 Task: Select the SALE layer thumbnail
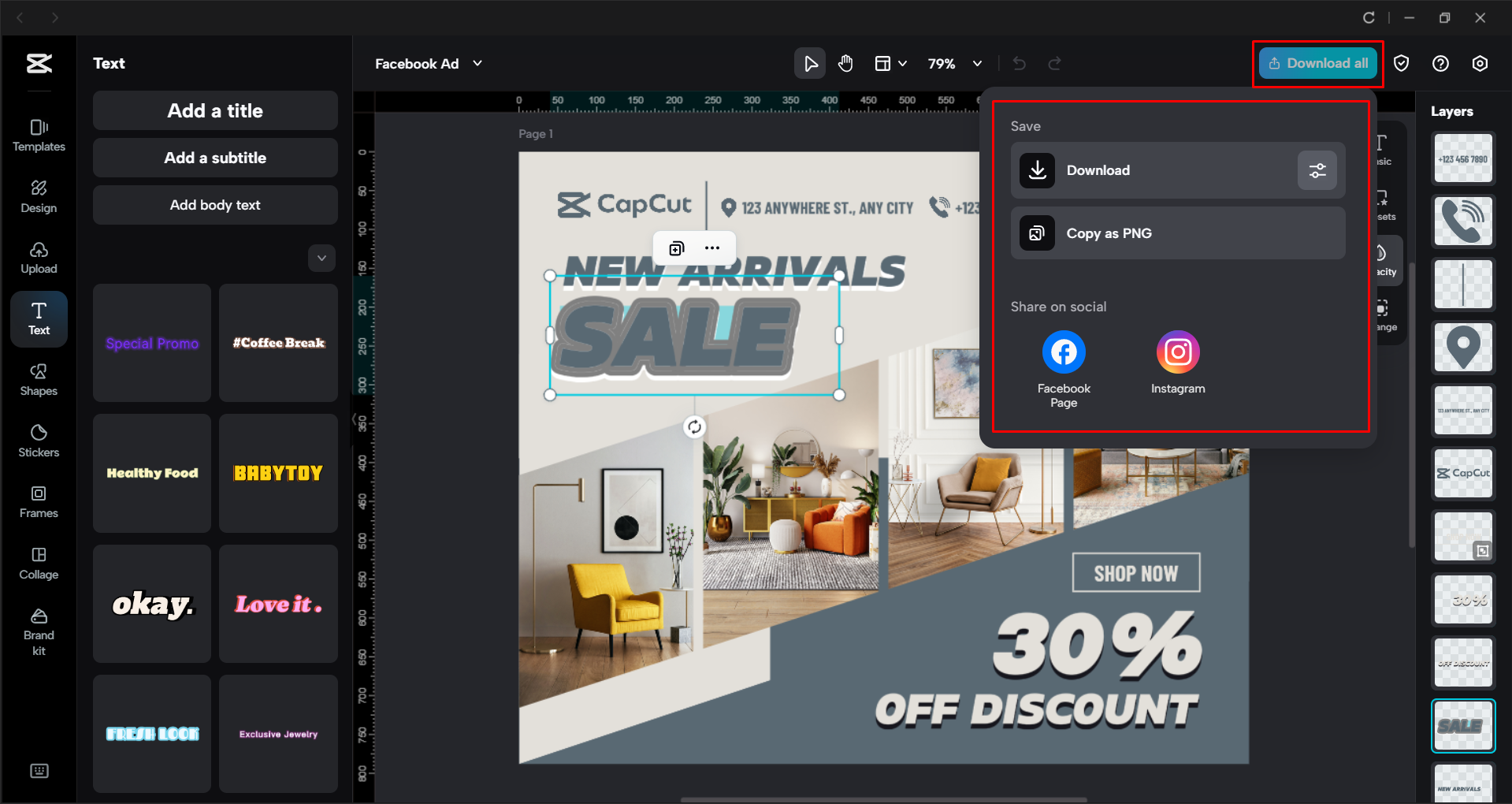point(1462,725)
